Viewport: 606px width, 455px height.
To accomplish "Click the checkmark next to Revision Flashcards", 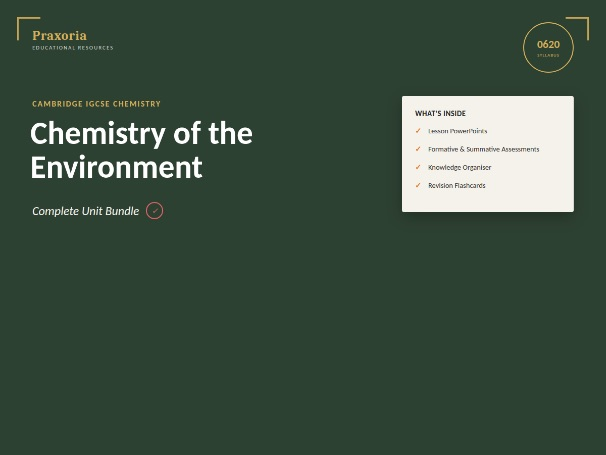I will tap(418, 185).
